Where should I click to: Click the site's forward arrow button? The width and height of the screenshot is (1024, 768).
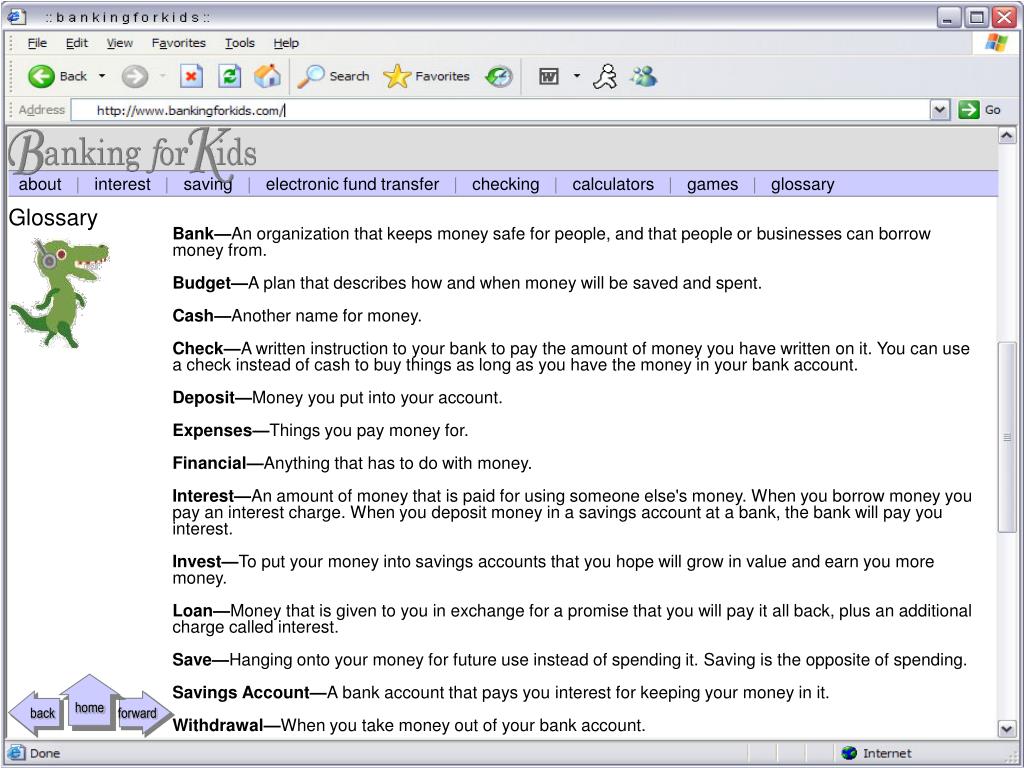tap(144, 712)
